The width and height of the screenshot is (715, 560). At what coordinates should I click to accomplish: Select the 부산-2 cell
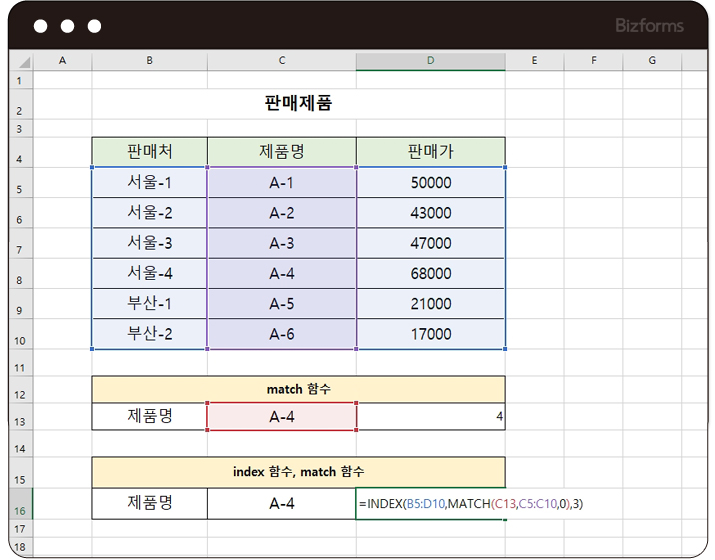[149, 334]
